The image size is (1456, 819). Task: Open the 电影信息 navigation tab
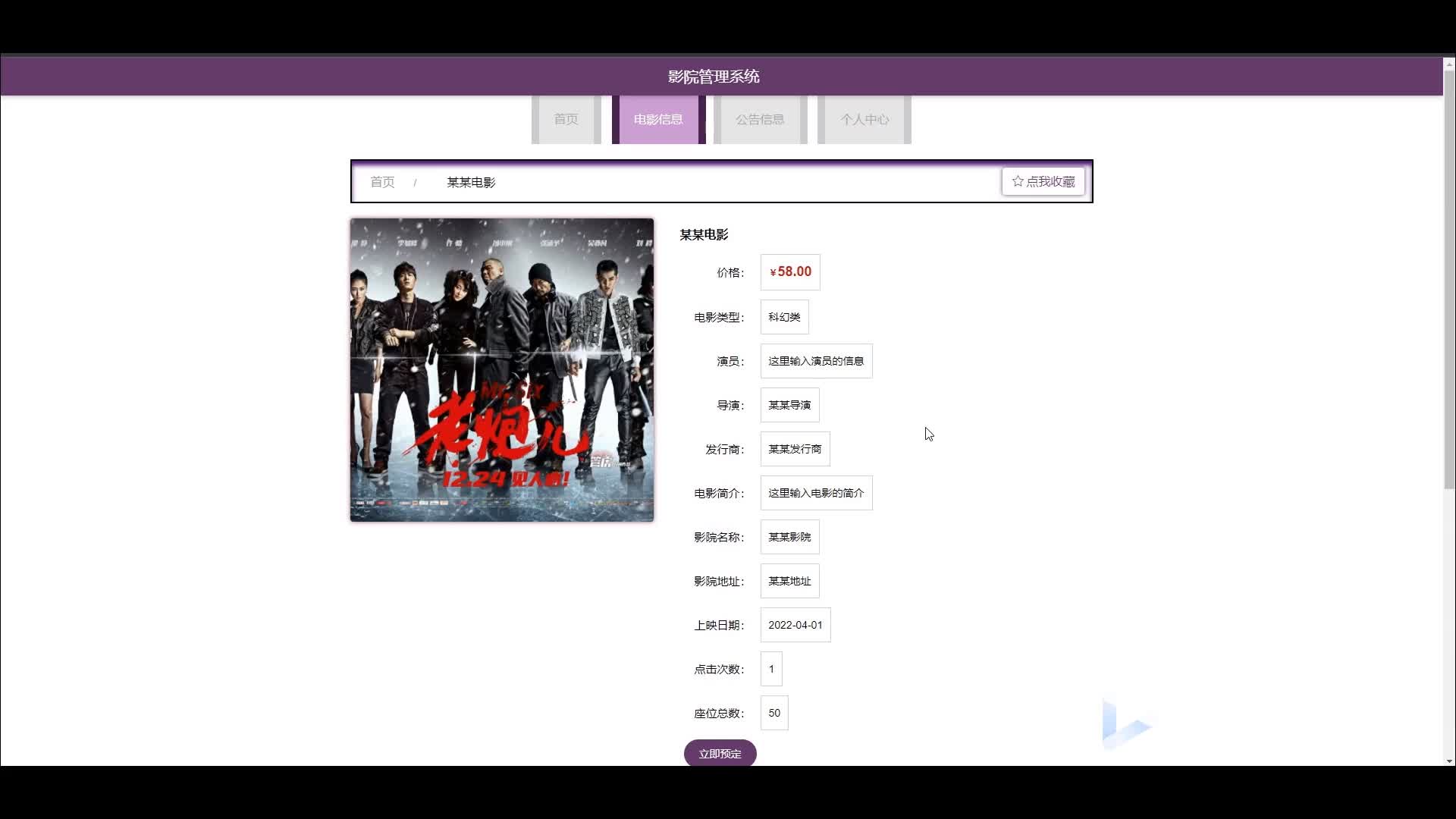[x=658, y=119]
